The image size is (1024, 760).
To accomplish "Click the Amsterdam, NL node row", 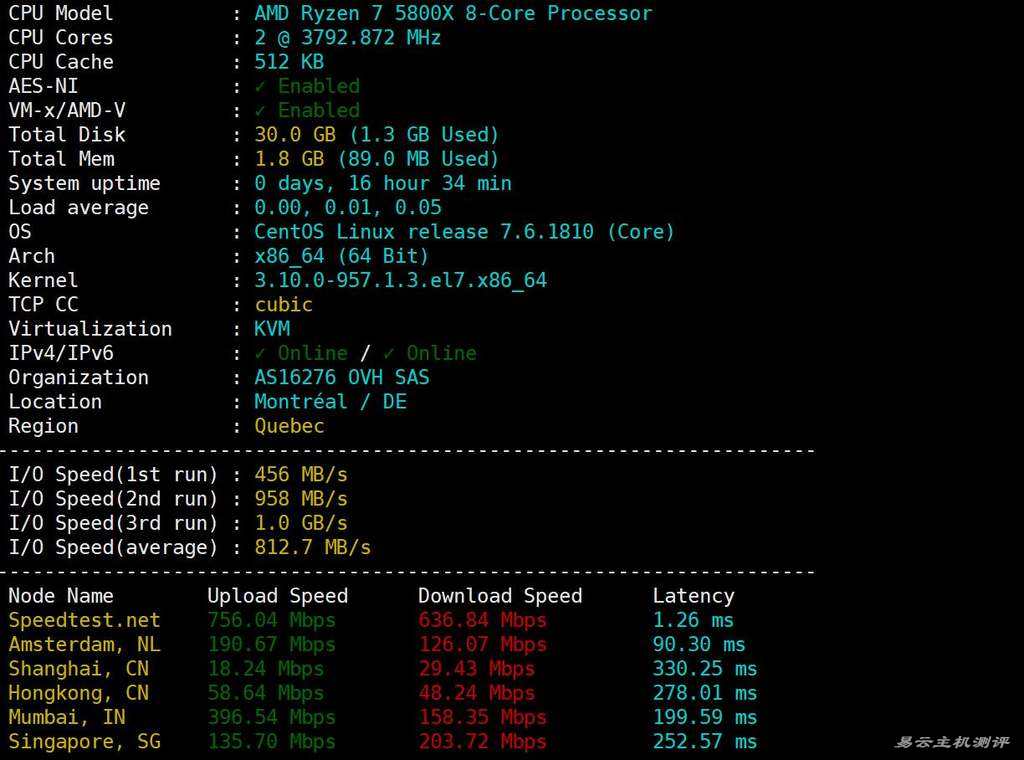I will 84,644.
